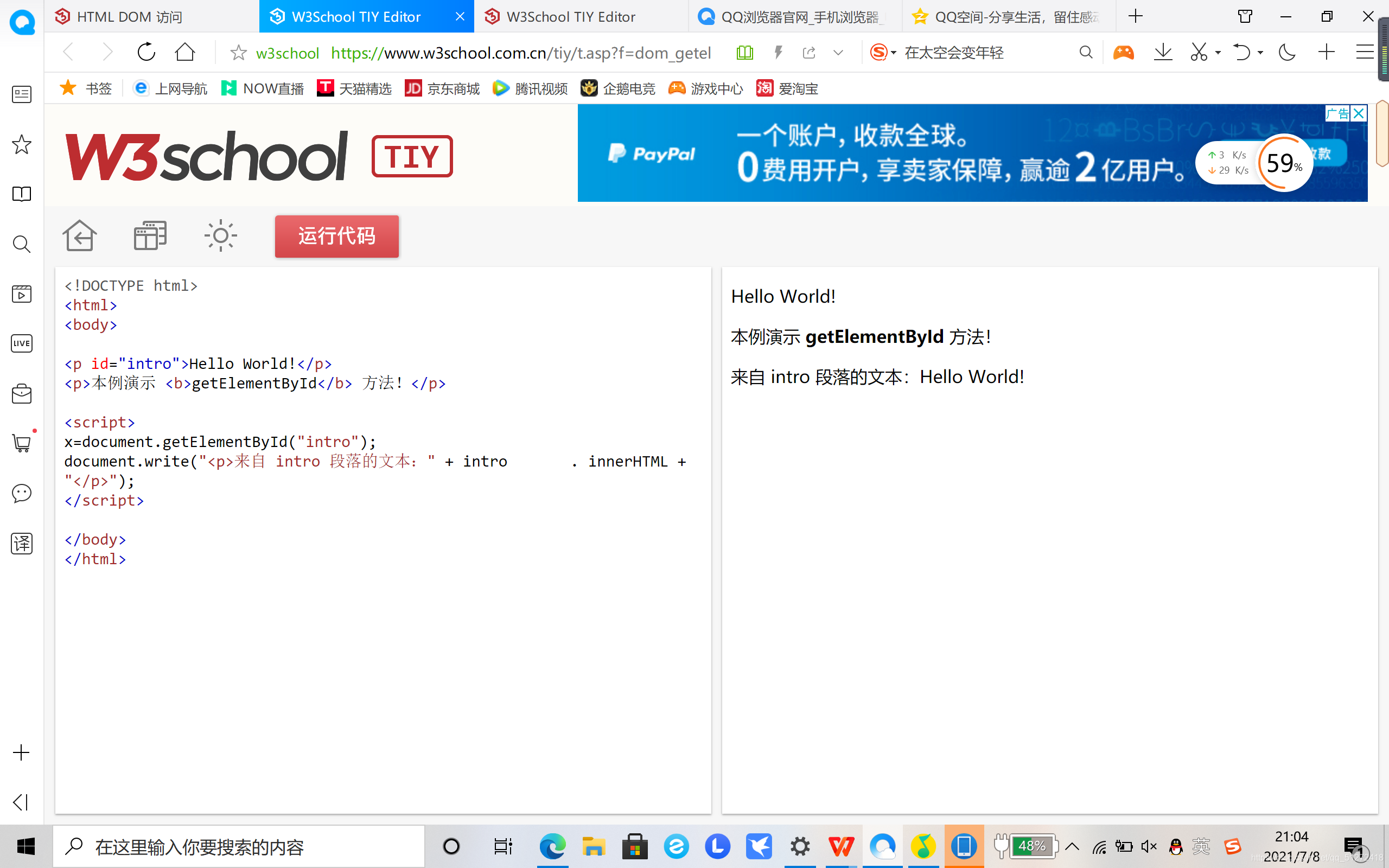Expand the undo closed tabs dropdown arrow
The height and width of the screenshot is (868, 1389).
(x=1260, y=53)
